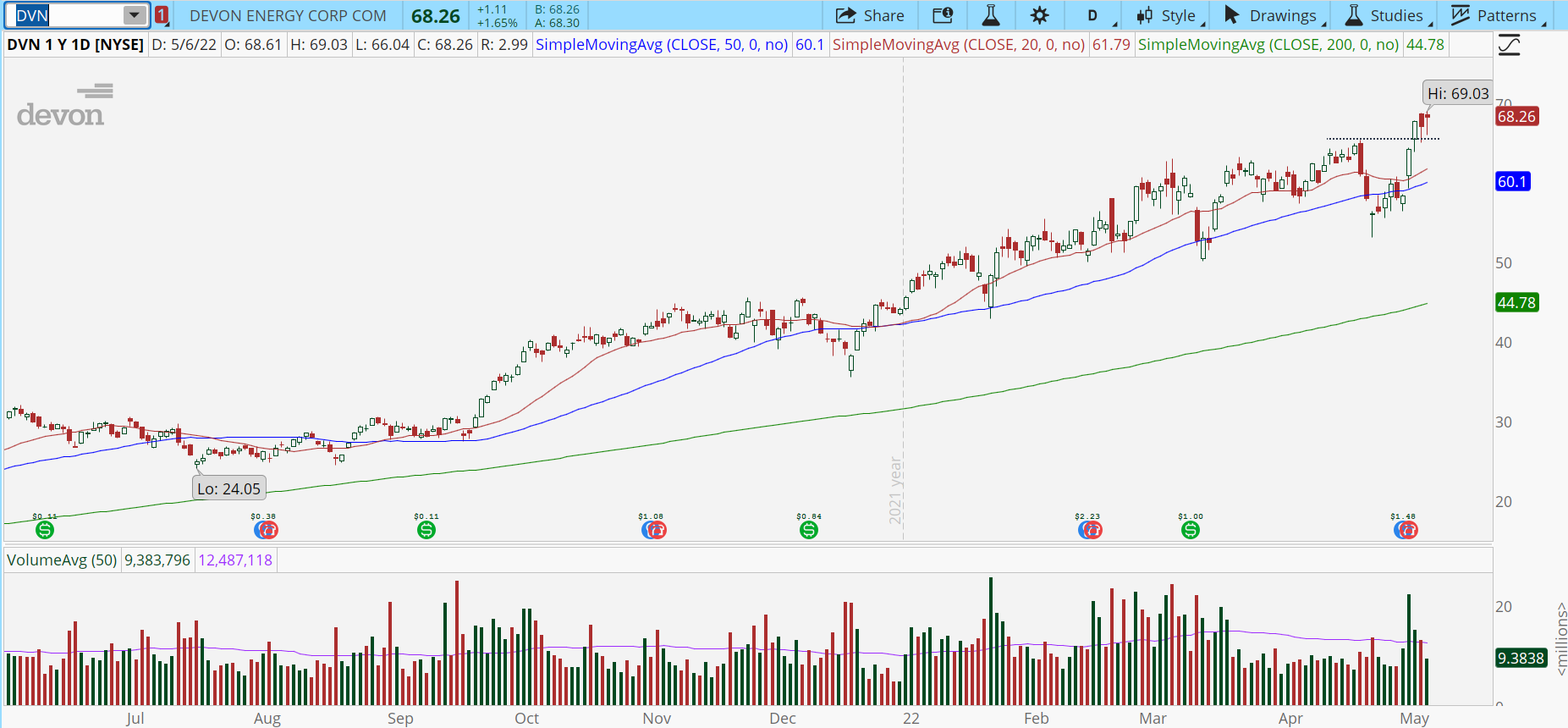
Task: Click the $1.00 dividend icon
Action: pyautogui.click(x=1191, y=530)
